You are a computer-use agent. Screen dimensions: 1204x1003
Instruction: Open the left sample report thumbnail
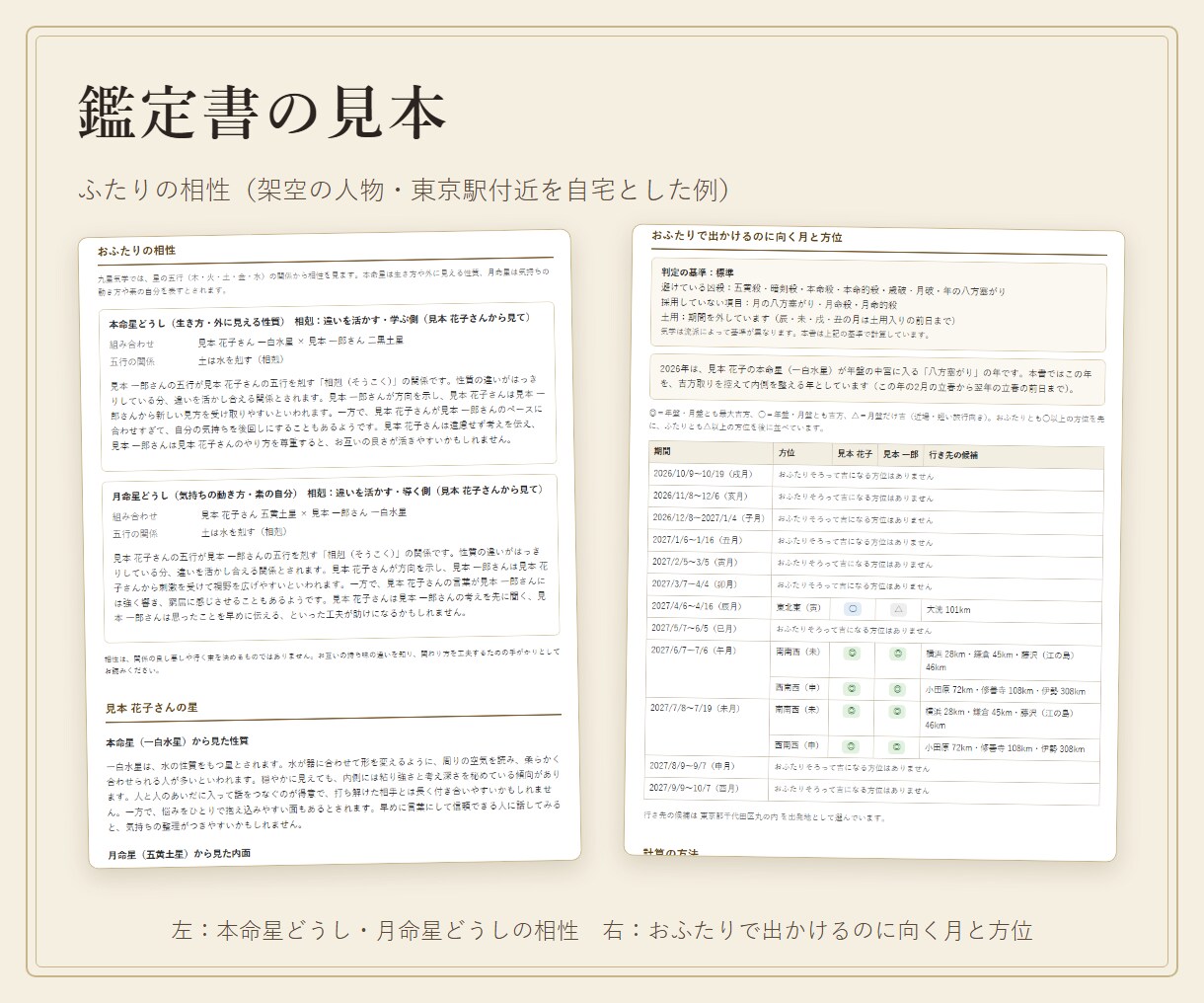pos(329,548)
